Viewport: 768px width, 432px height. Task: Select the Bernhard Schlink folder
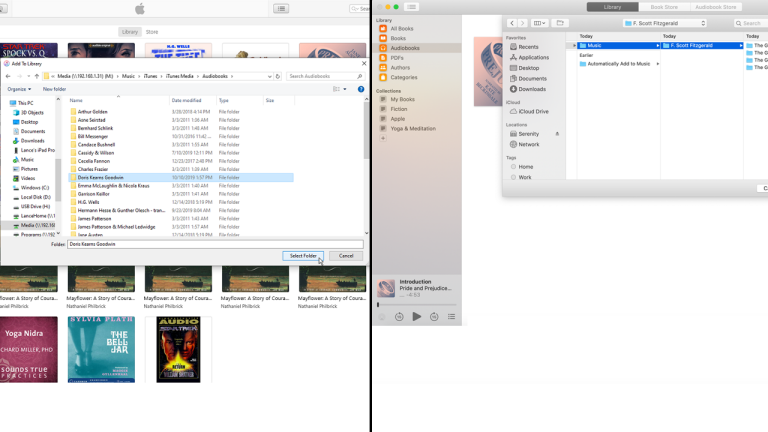[x=96, y=128]
